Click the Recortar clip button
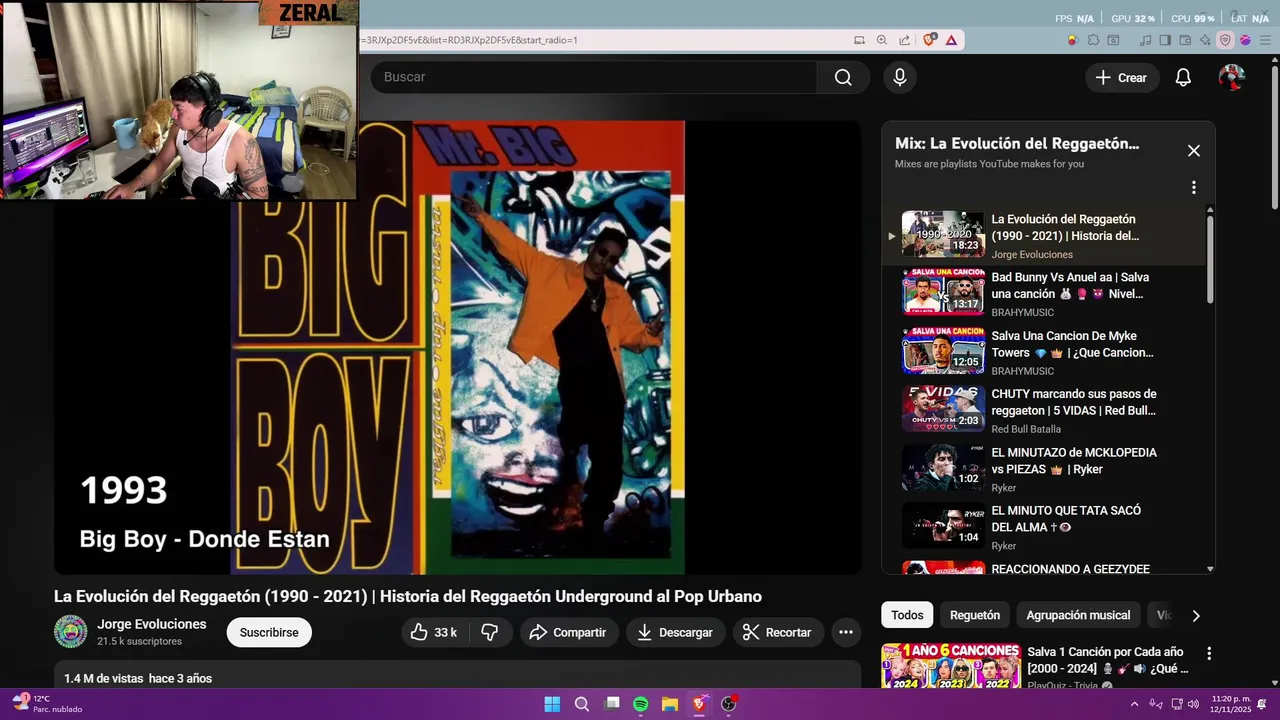The image size is (1280, 720). point(778,632)
